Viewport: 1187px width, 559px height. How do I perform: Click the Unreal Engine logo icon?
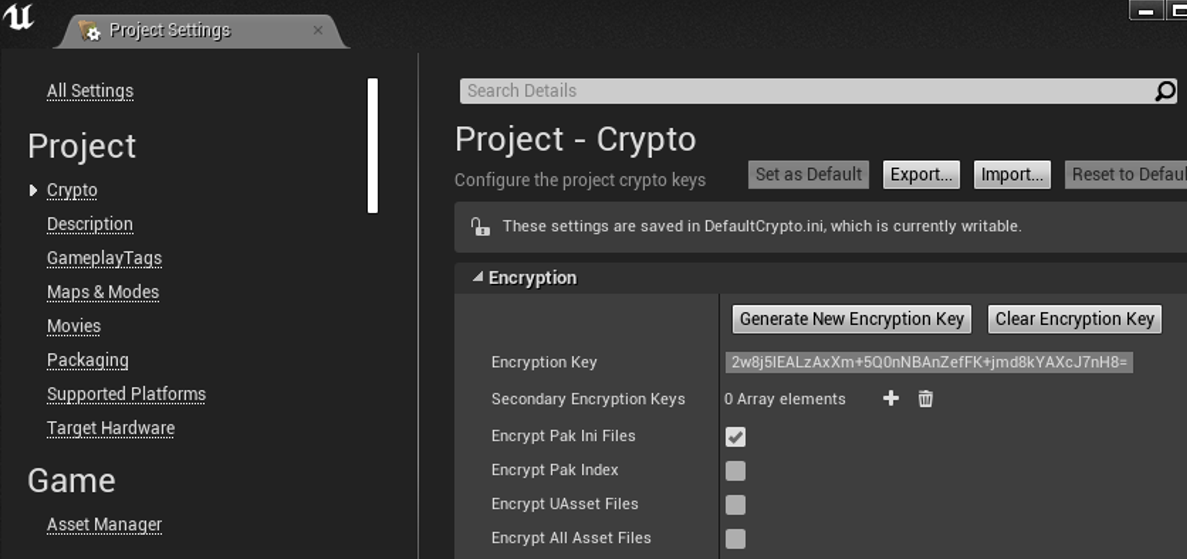(18, 17)
